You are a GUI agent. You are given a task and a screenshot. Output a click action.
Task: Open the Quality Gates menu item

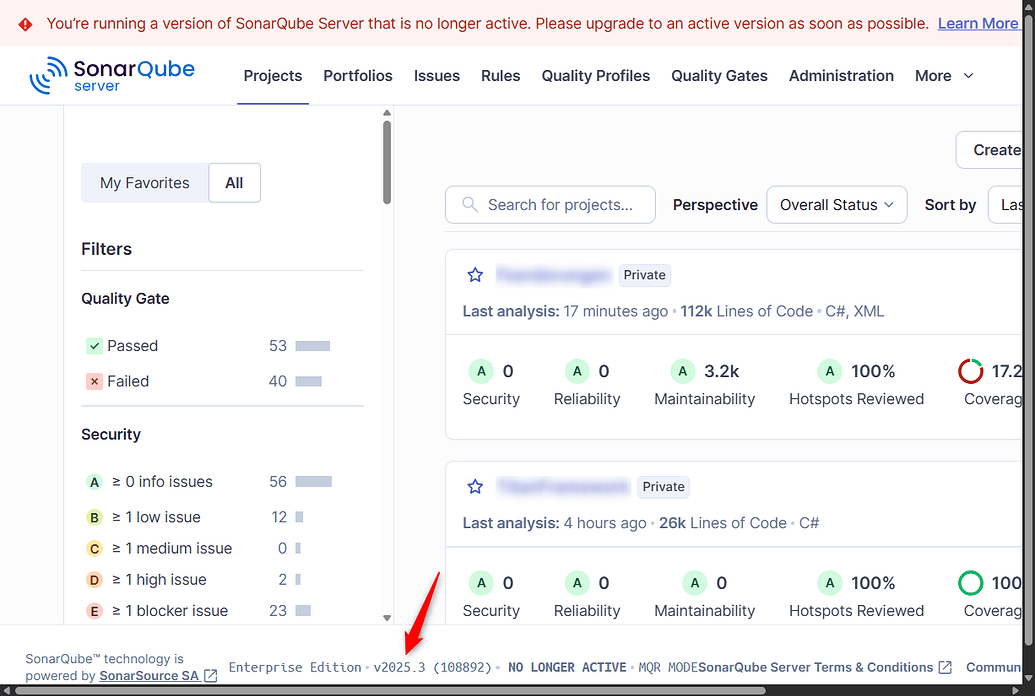719,75
